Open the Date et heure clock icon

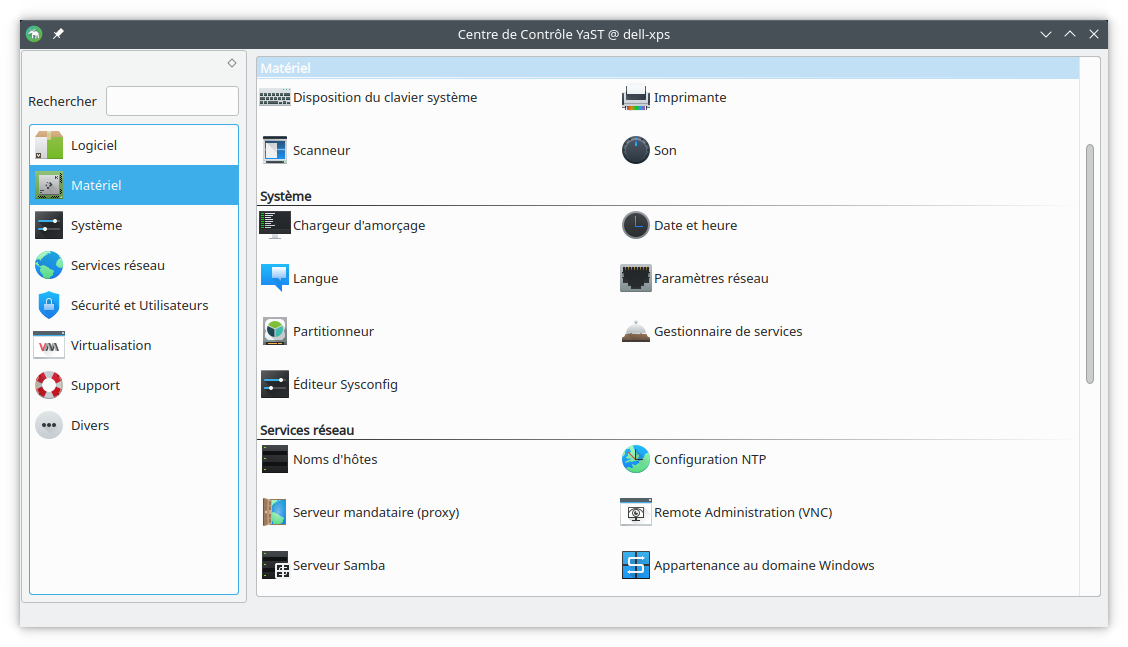pos(635,225)
